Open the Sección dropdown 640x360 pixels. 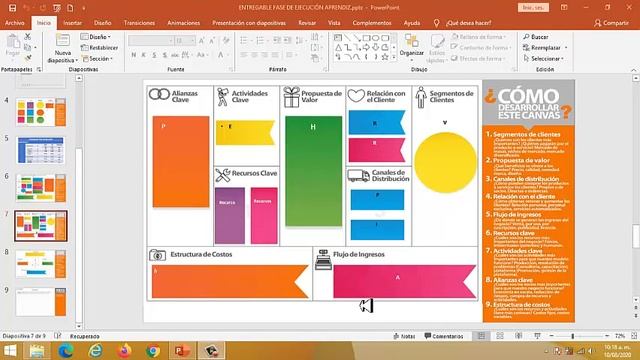click(x=97, y=59)
